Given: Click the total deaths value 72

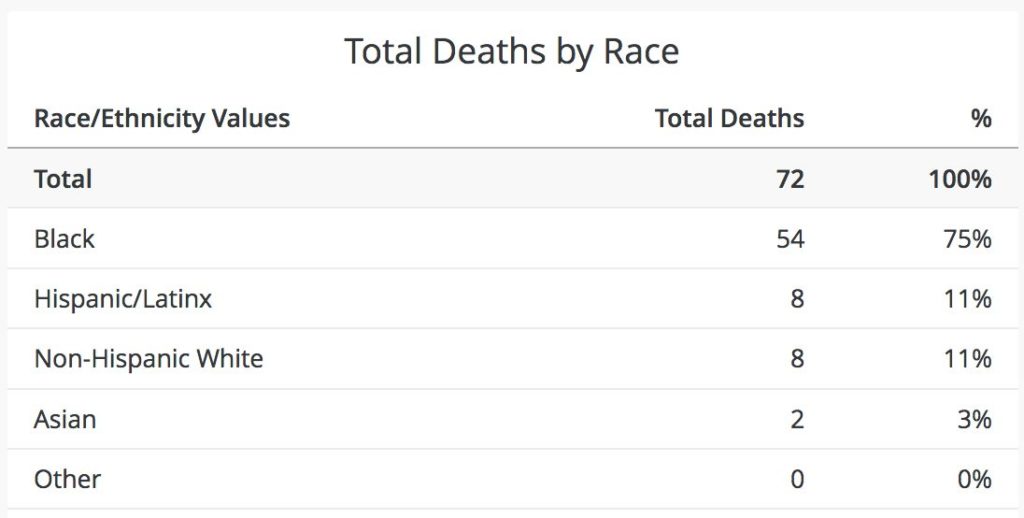Looking at the screenshot, I should click(789, 179).
